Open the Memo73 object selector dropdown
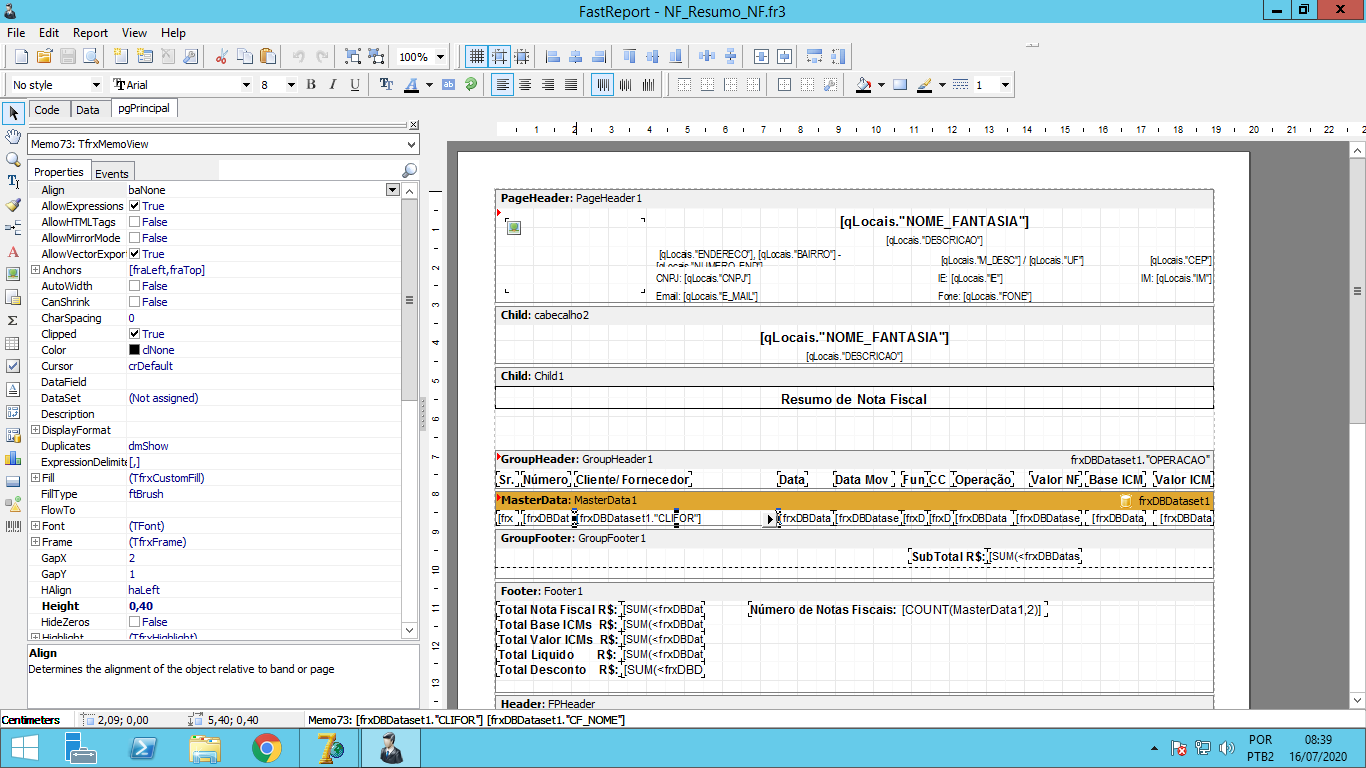 coord(413,144)
